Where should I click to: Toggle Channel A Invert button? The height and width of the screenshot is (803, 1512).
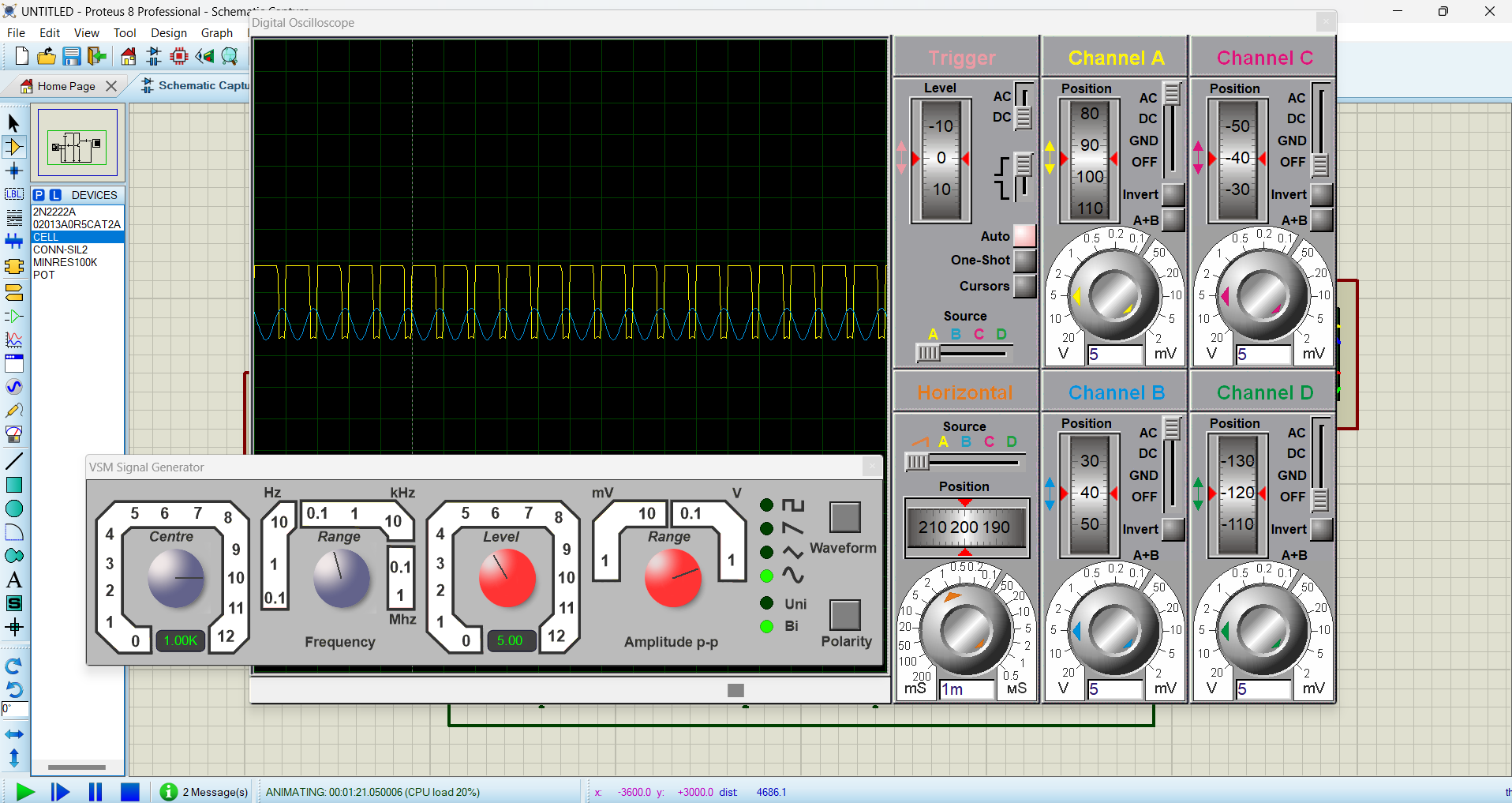pyautogui.click(x=1173, y=194)
